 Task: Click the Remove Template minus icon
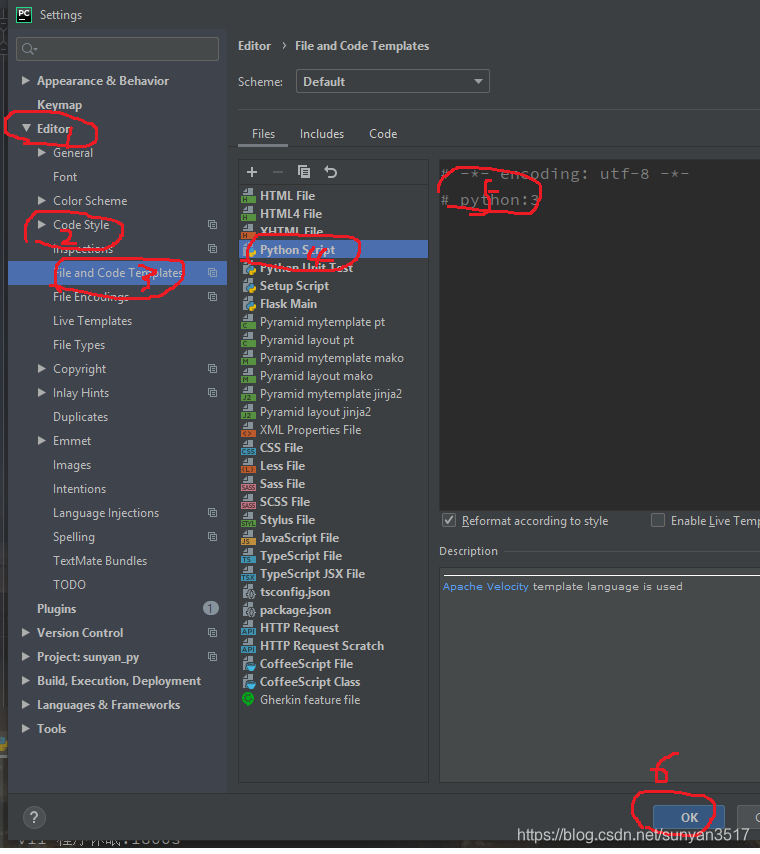278,172
